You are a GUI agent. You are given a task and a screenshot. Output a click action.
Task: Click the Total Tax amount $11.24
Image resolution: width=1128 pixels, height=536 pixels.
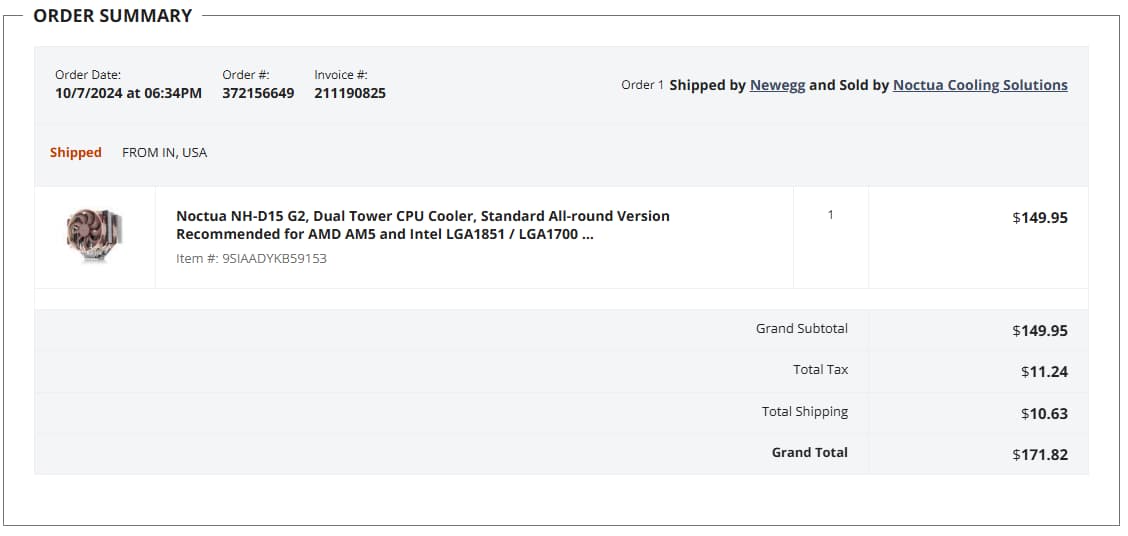click(1044, 372)
